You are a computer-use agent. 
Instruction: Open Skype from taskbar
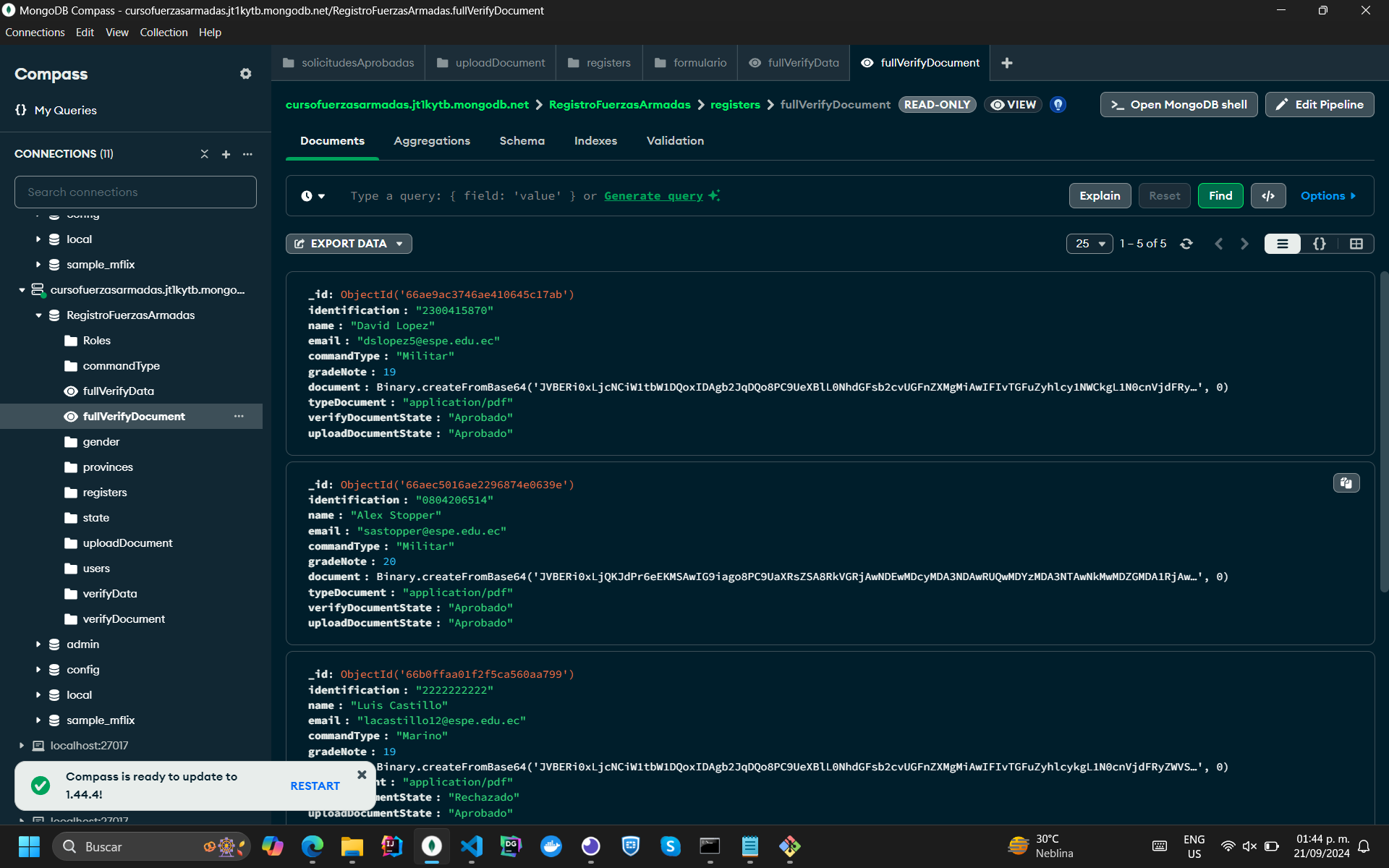pyautogui.click(x=671, y=846)
